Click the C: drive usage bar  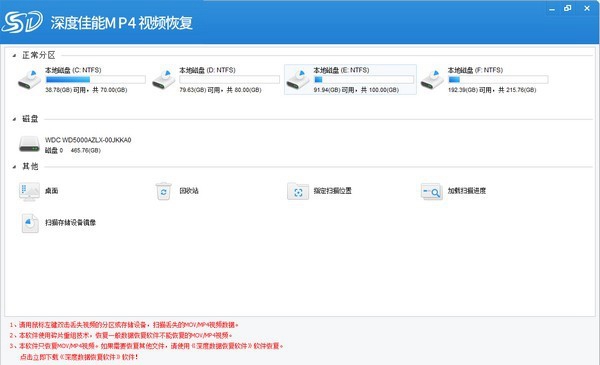(x=95, y=80)
